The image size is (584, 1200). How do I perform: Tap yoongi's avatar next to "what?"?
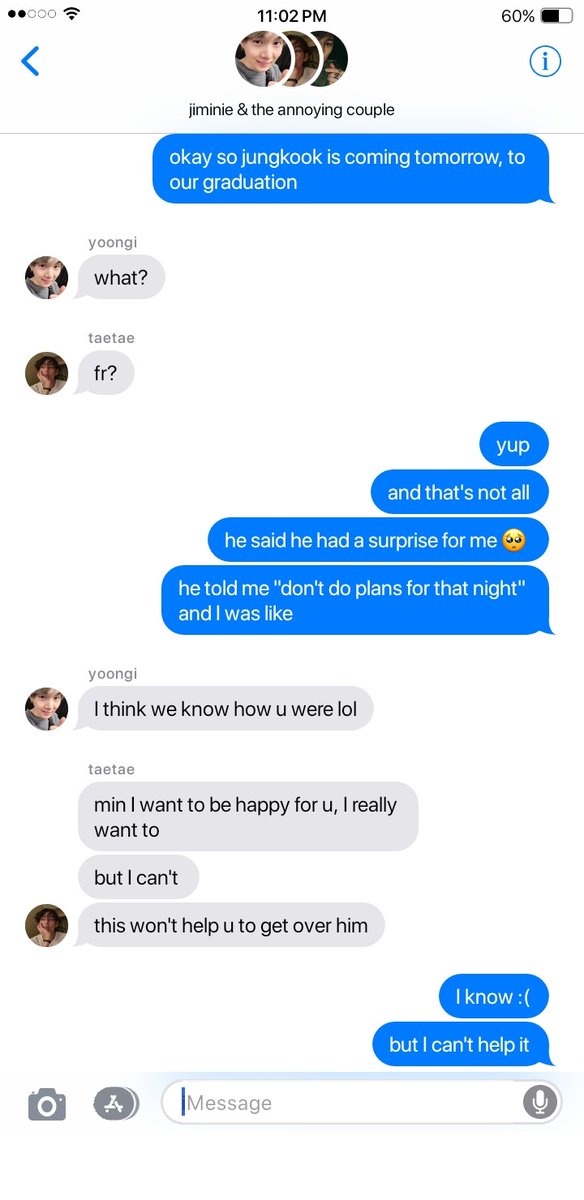(46, 277)
